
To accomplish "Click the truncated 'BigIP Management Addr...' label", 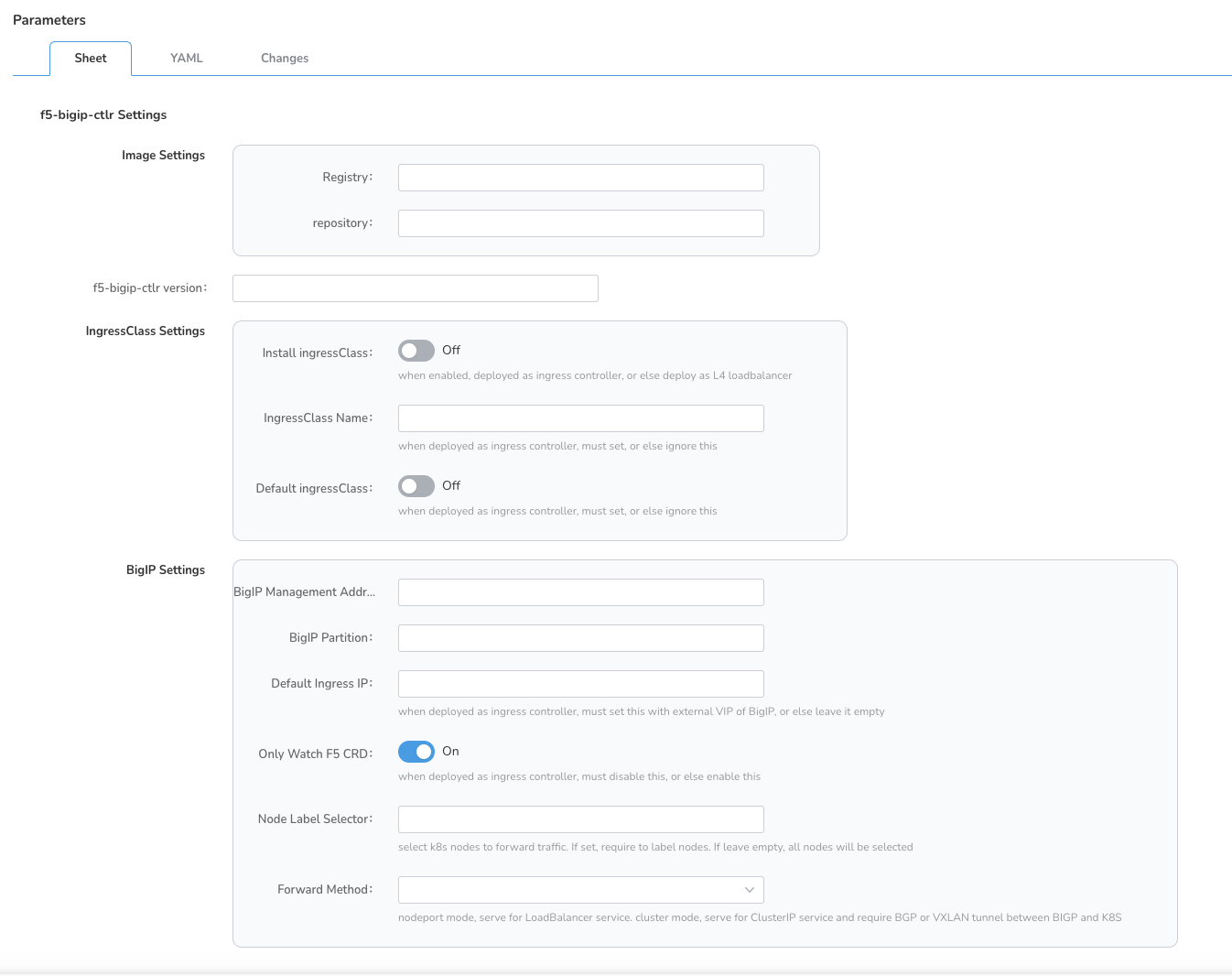I will (x=305, y=592).
